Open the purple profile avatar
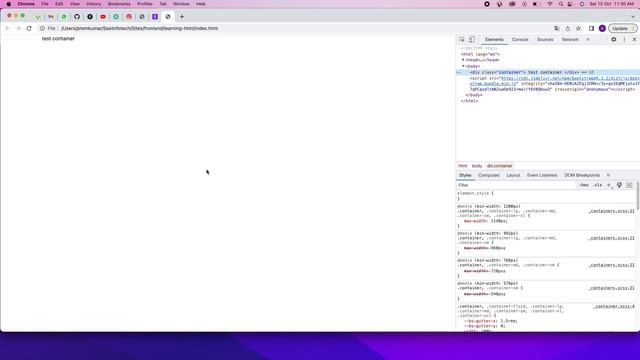The image size is (640, 360). [x=602, y=29]
